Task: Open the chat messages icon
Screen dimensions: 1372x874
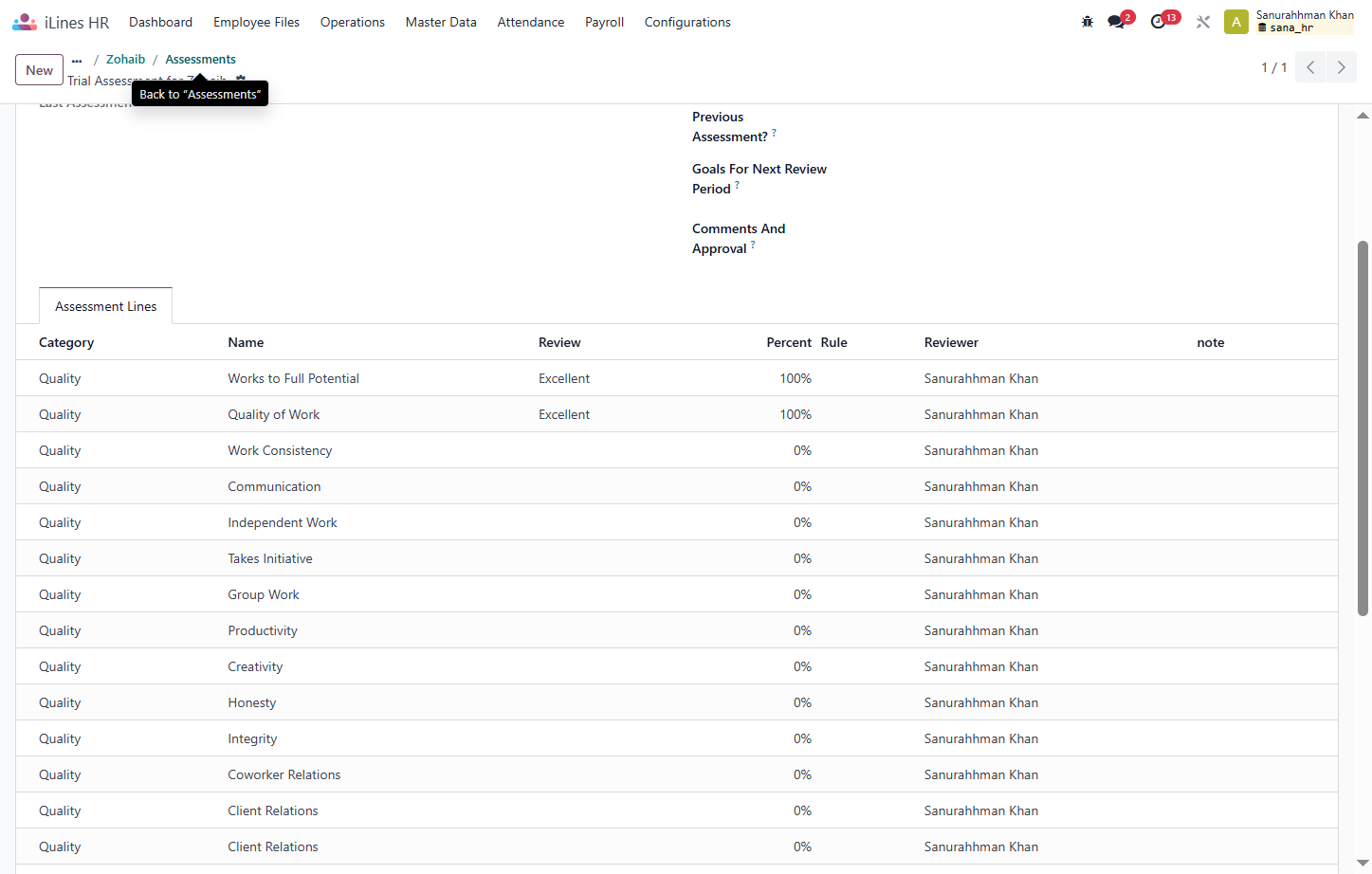Action: pyautogui.click(x=1116, y=22)
